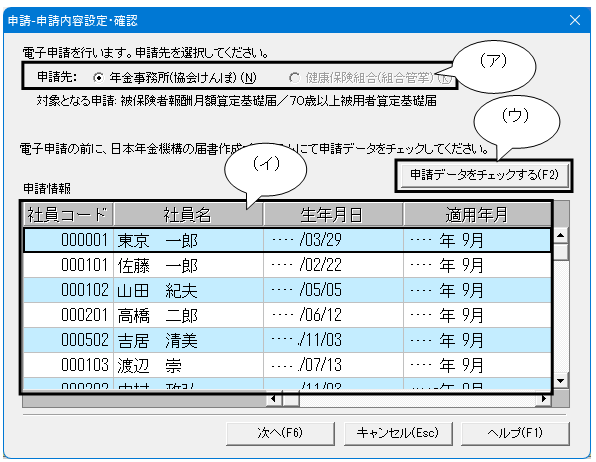Click 適用年月 cell in 佐藤 一郎 row
Screen dimensions: 596x462
tap(477, 265)
